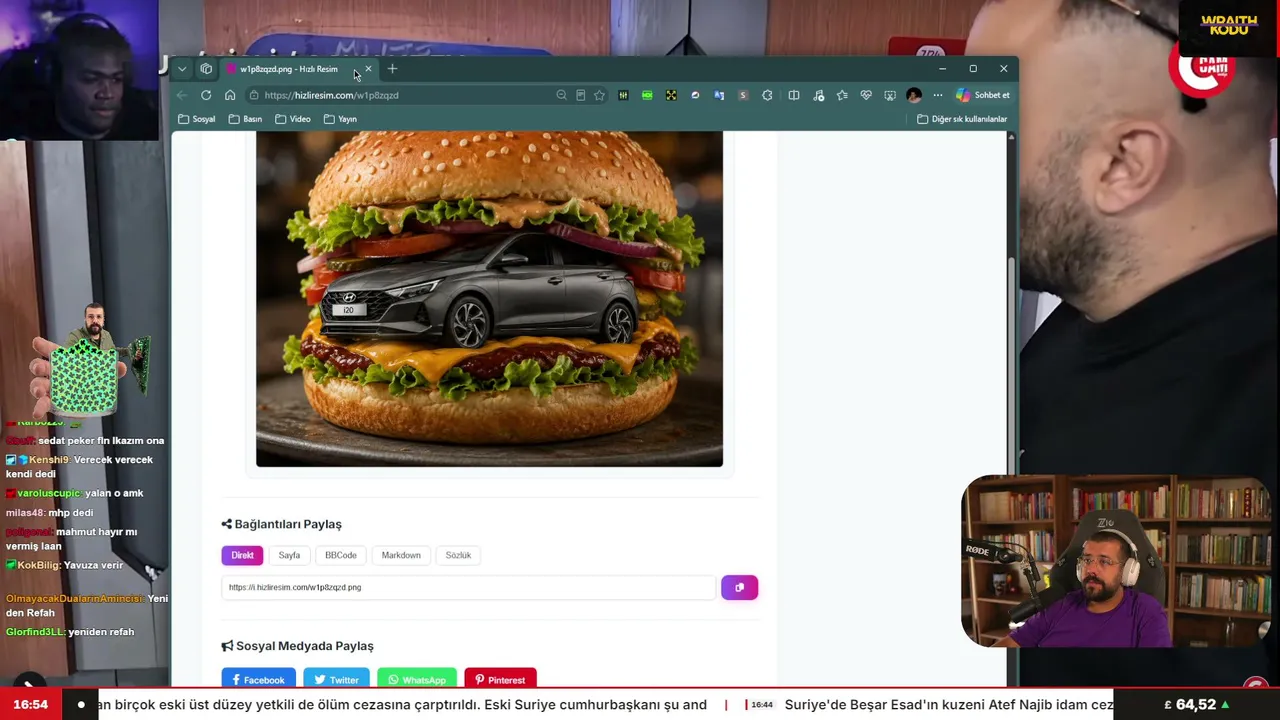
Task: Add this page to favorites star
Action: [599, 95]
